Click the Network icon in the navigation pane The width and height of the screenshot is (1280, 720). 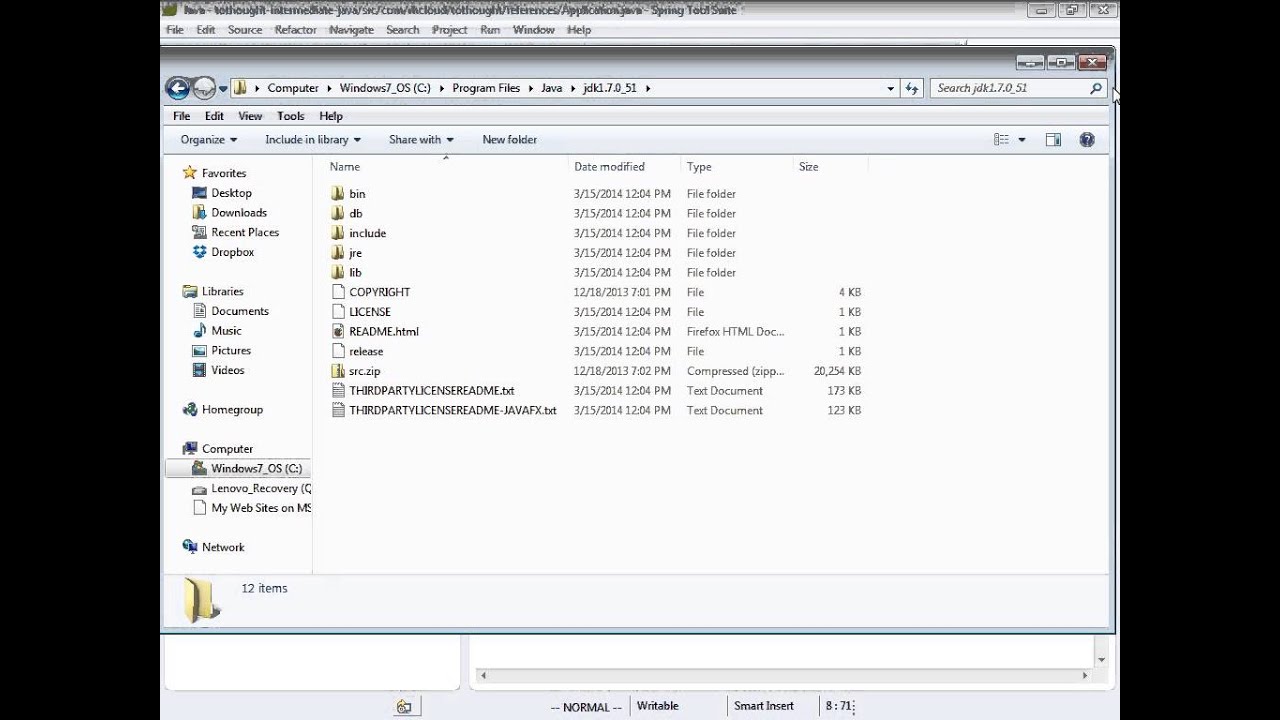pyautogui.click(x=190, y=547)
